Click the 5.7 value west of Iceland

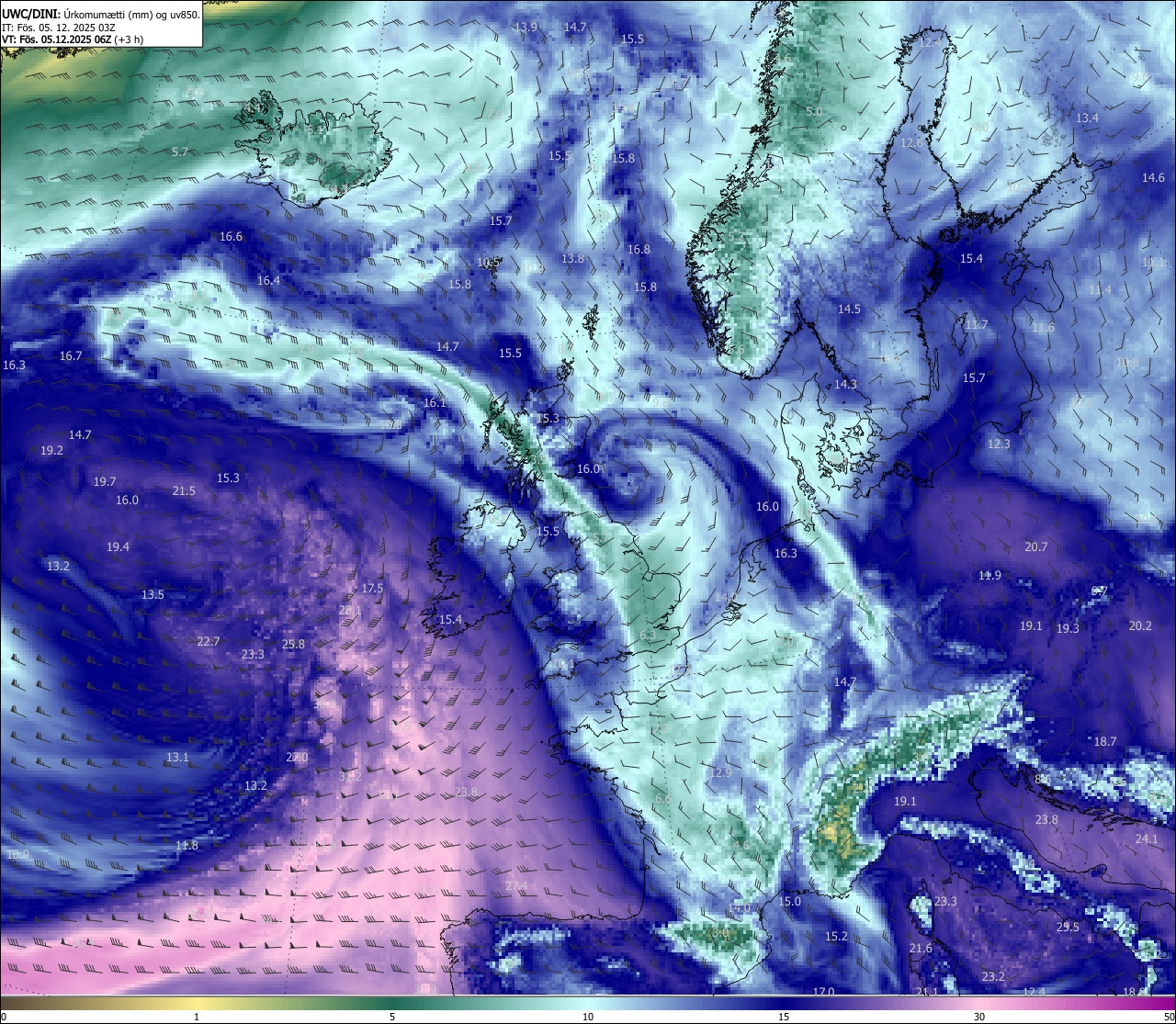(180, 152)
